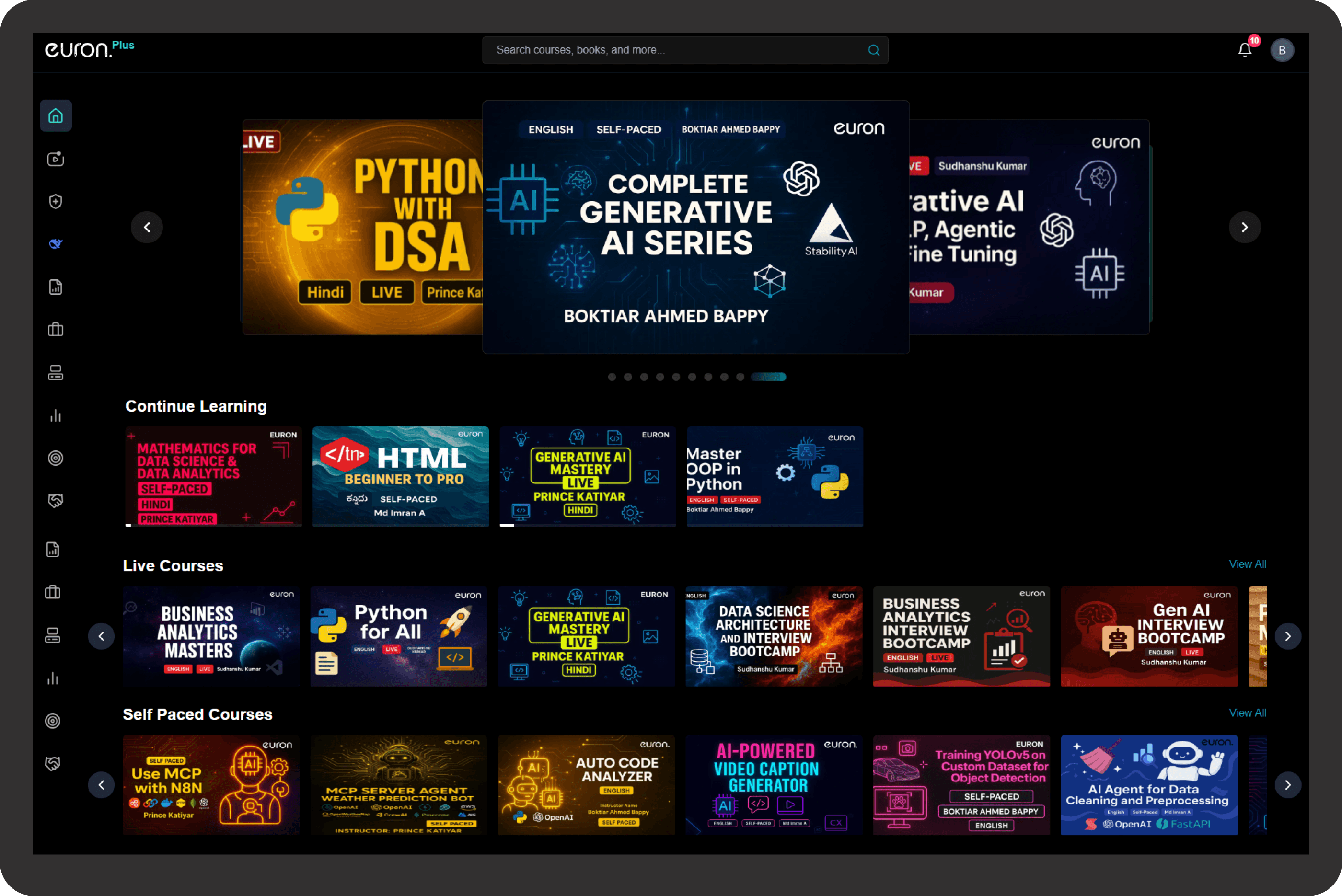The image size is (1342, 896).
Task: Open Training YOLOv5 on Custom Dataset course
Action: (961, 785)
